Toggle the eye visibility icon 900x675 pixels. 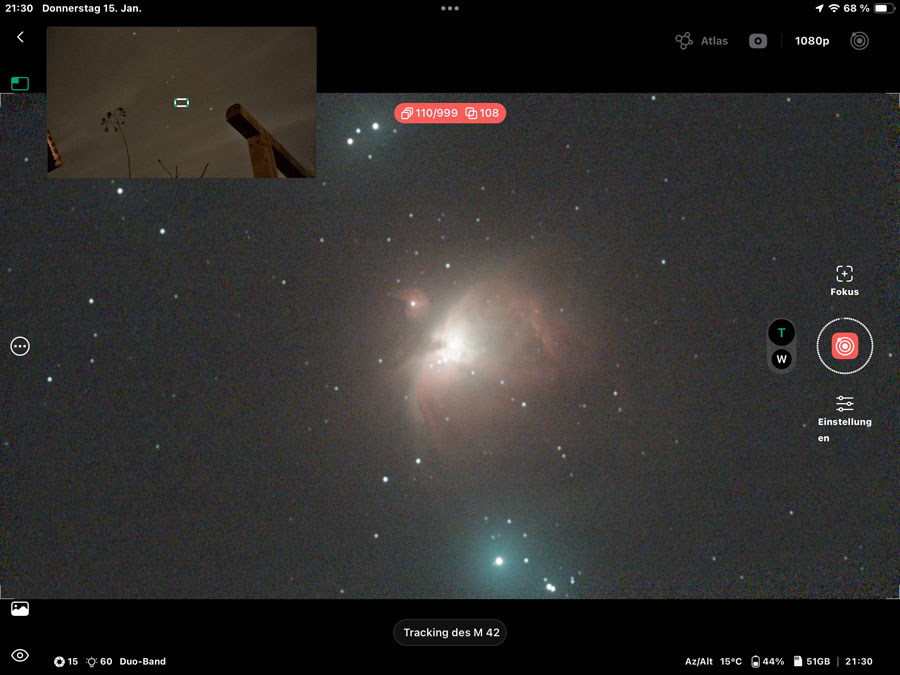tap(20, 656)
